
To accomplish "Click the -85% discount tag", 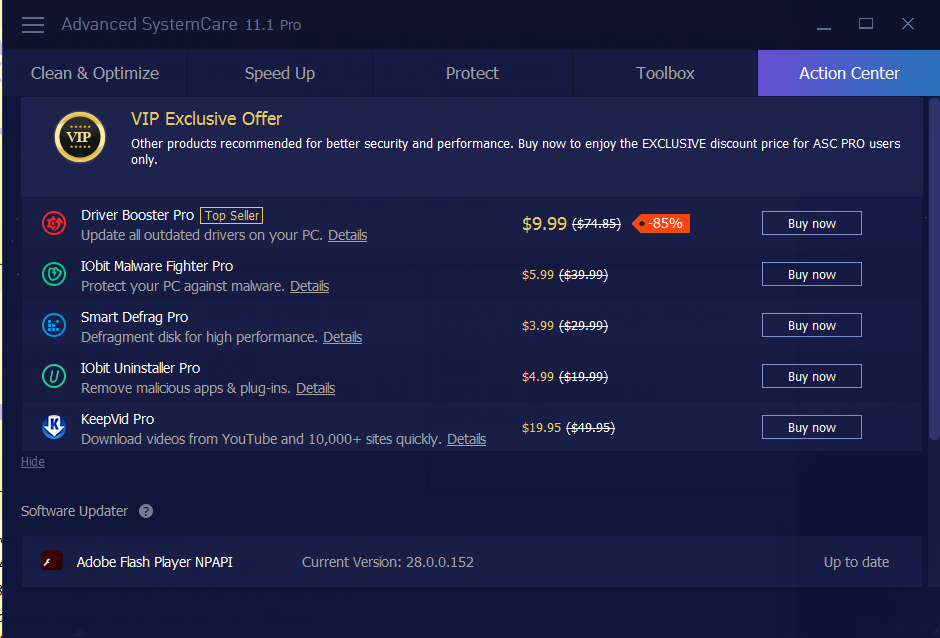I will click(661, 224).
